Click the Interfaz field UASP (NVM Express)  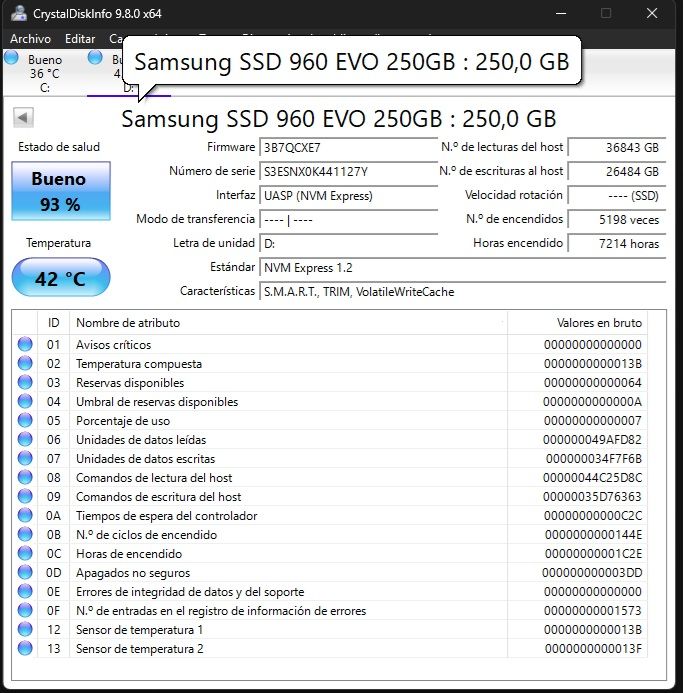(x=348, y=195)
